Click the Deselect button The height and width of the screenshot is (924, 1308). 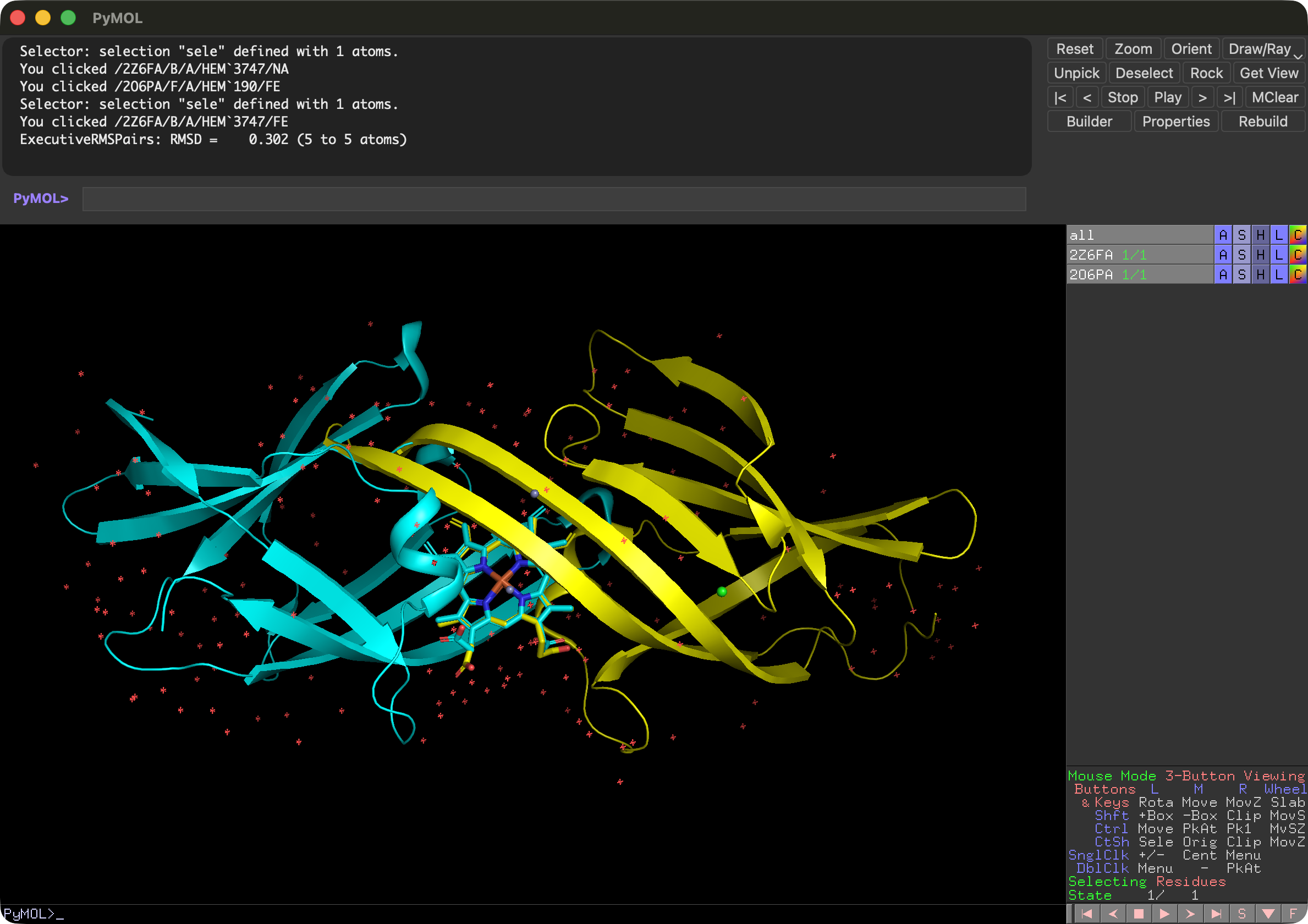[x=1144, y=73]
